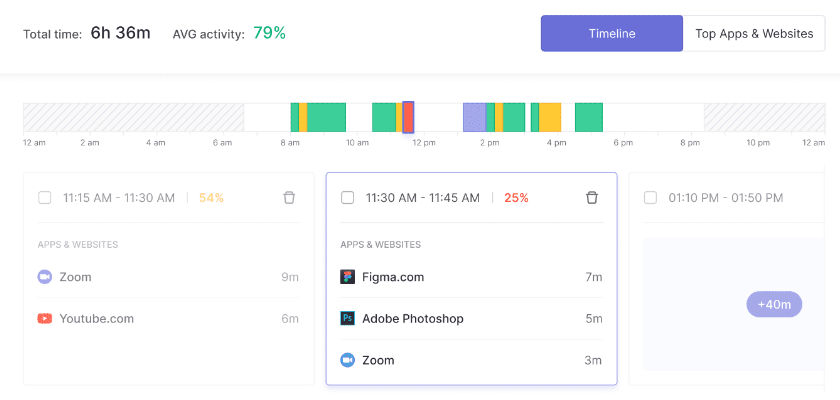Switch to the Timeline tab
840x400 pixels.
[612, 33]
